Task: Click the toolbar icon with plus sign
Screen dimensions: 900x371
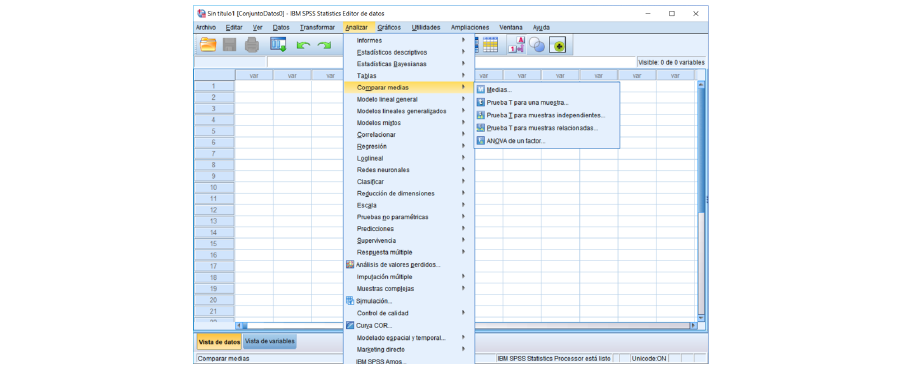Action: (557, 46)
